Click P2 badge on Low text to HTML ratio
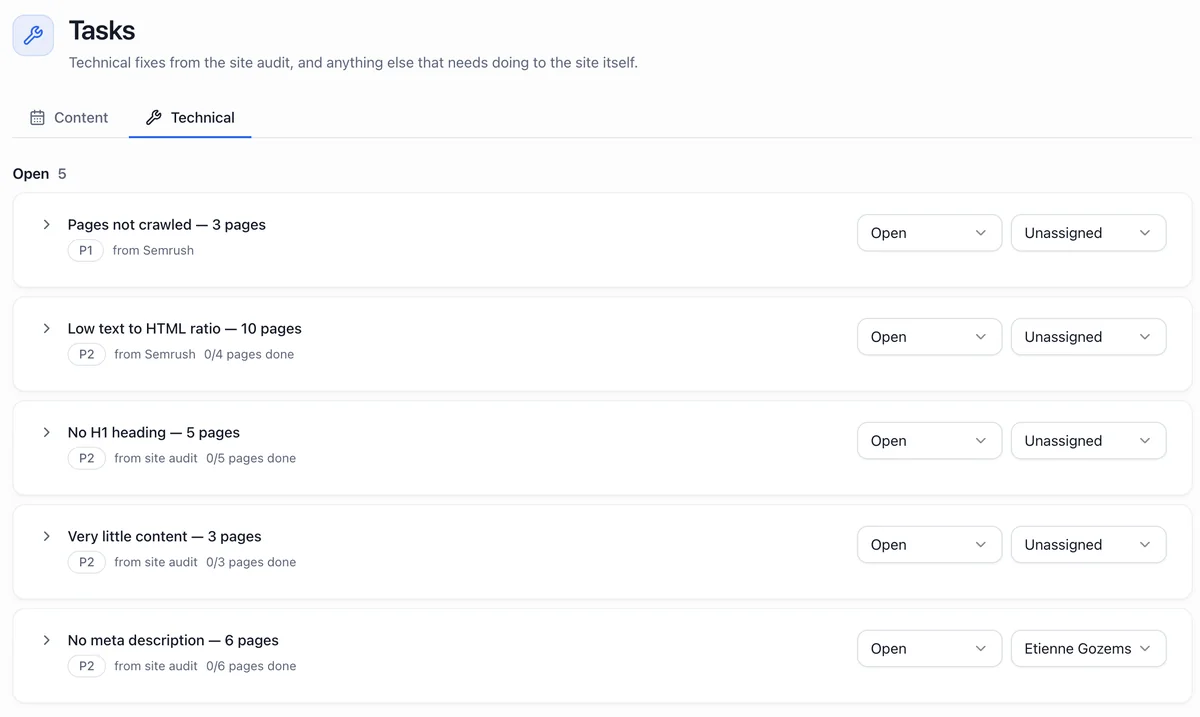 coord(87,354)
